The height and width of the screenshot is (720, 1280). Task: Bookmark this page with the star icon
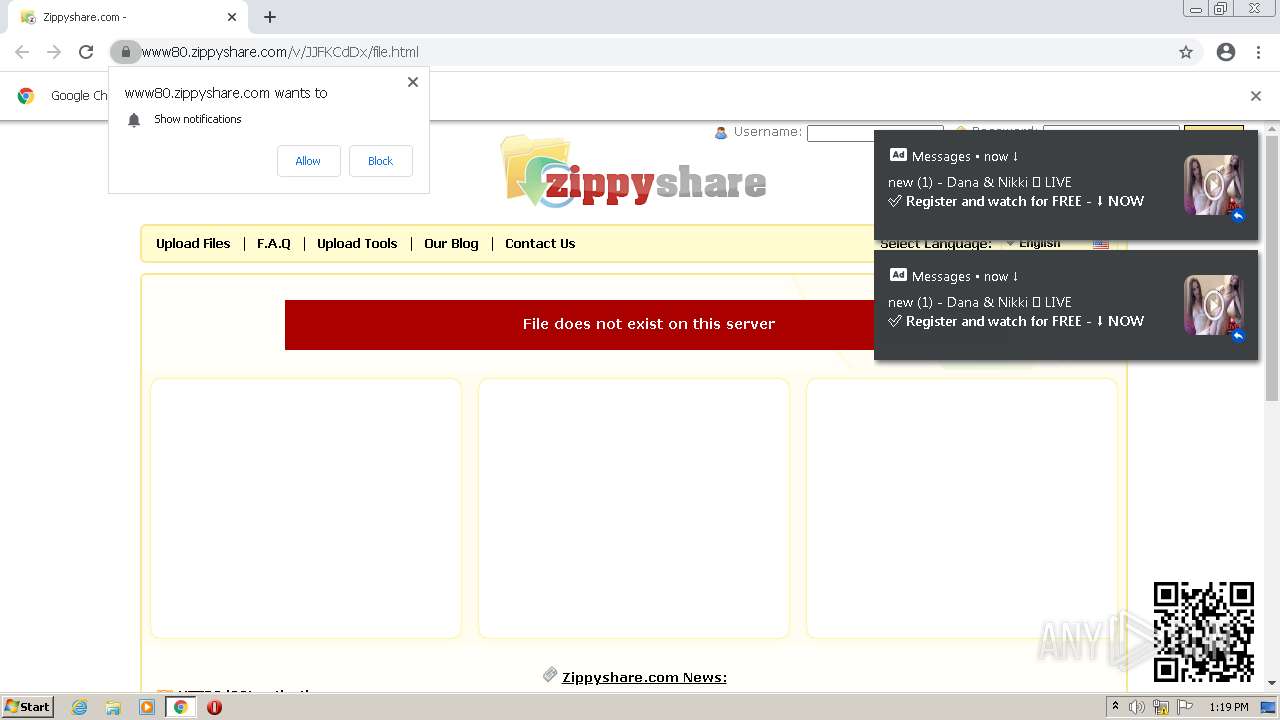click(1186, 52)
